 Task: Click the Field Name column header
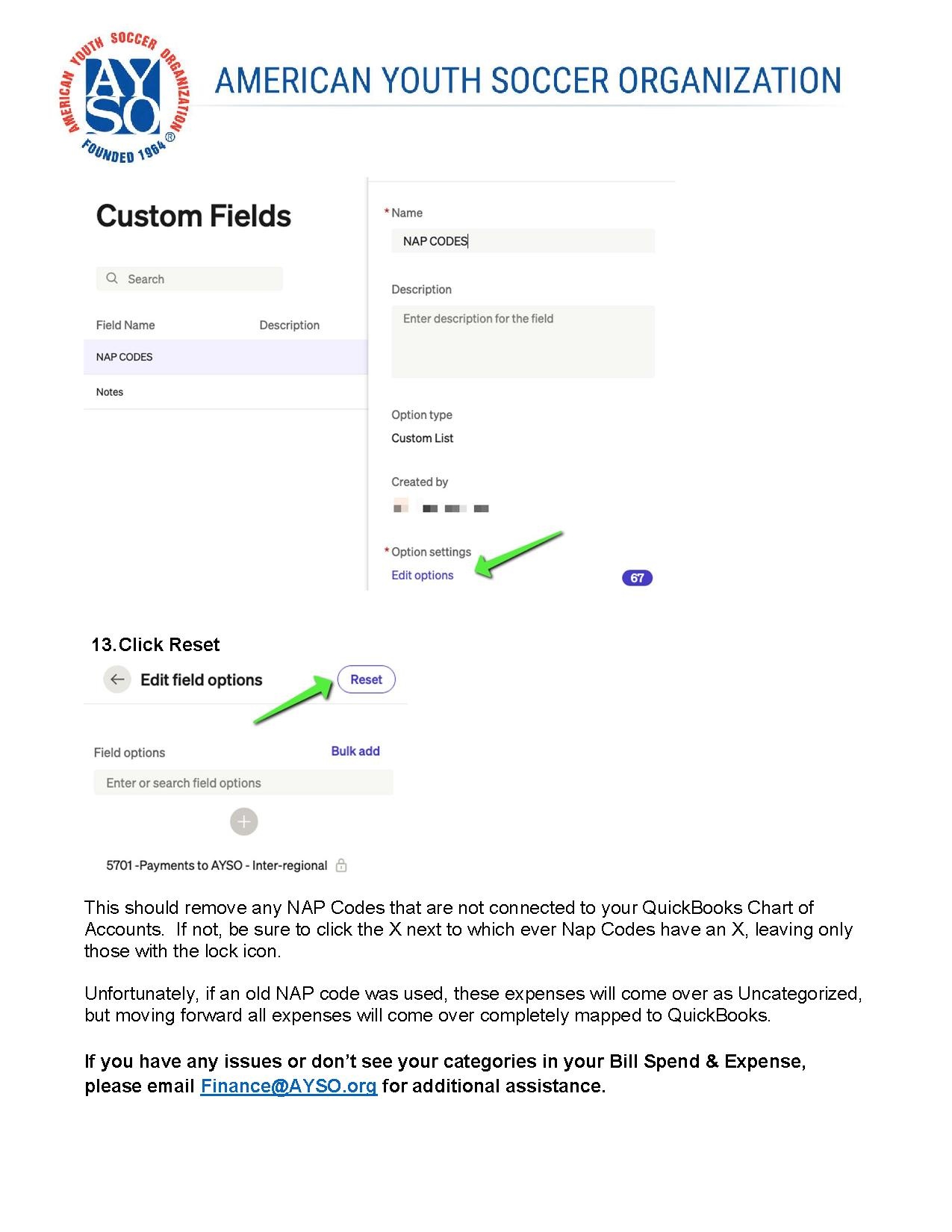[125, 325]
